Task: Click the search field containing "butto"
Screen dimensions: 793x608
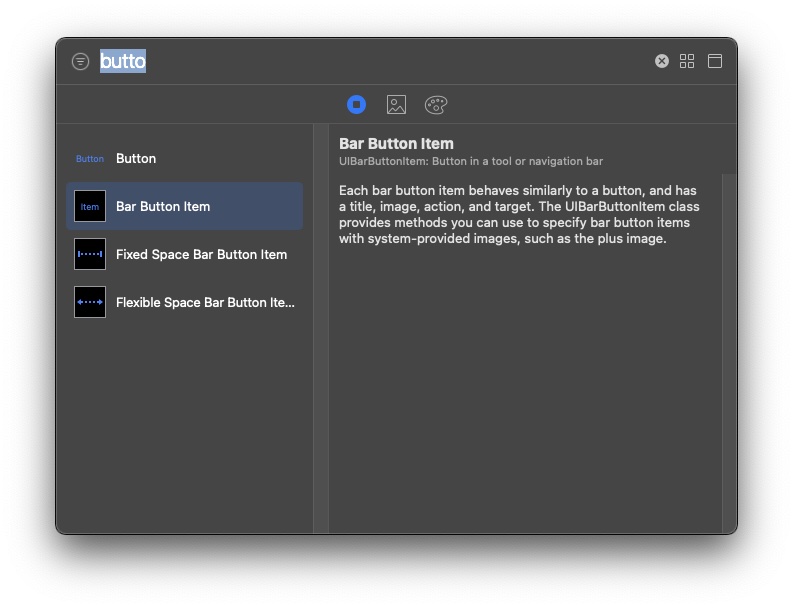Action: (x=372, y=61)
